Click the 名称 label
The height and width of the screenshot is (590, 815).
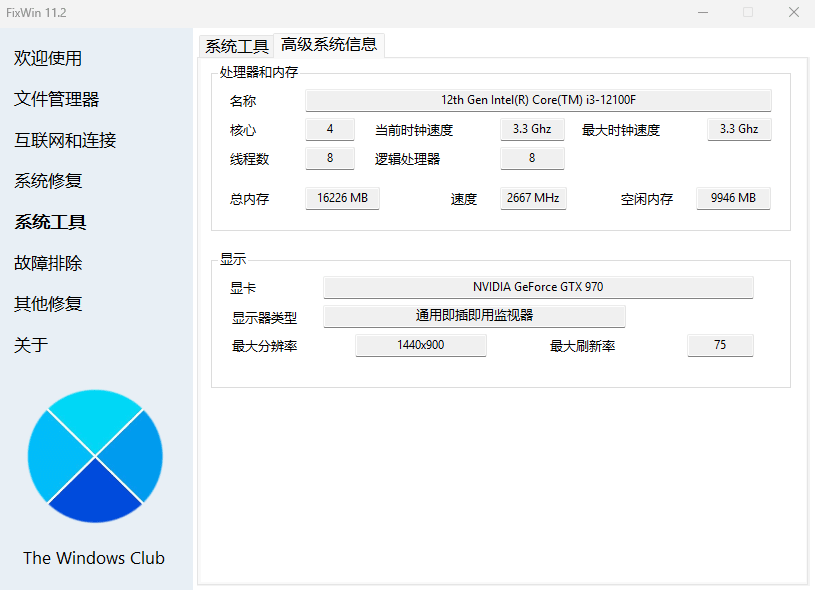[x=243, y=101]
